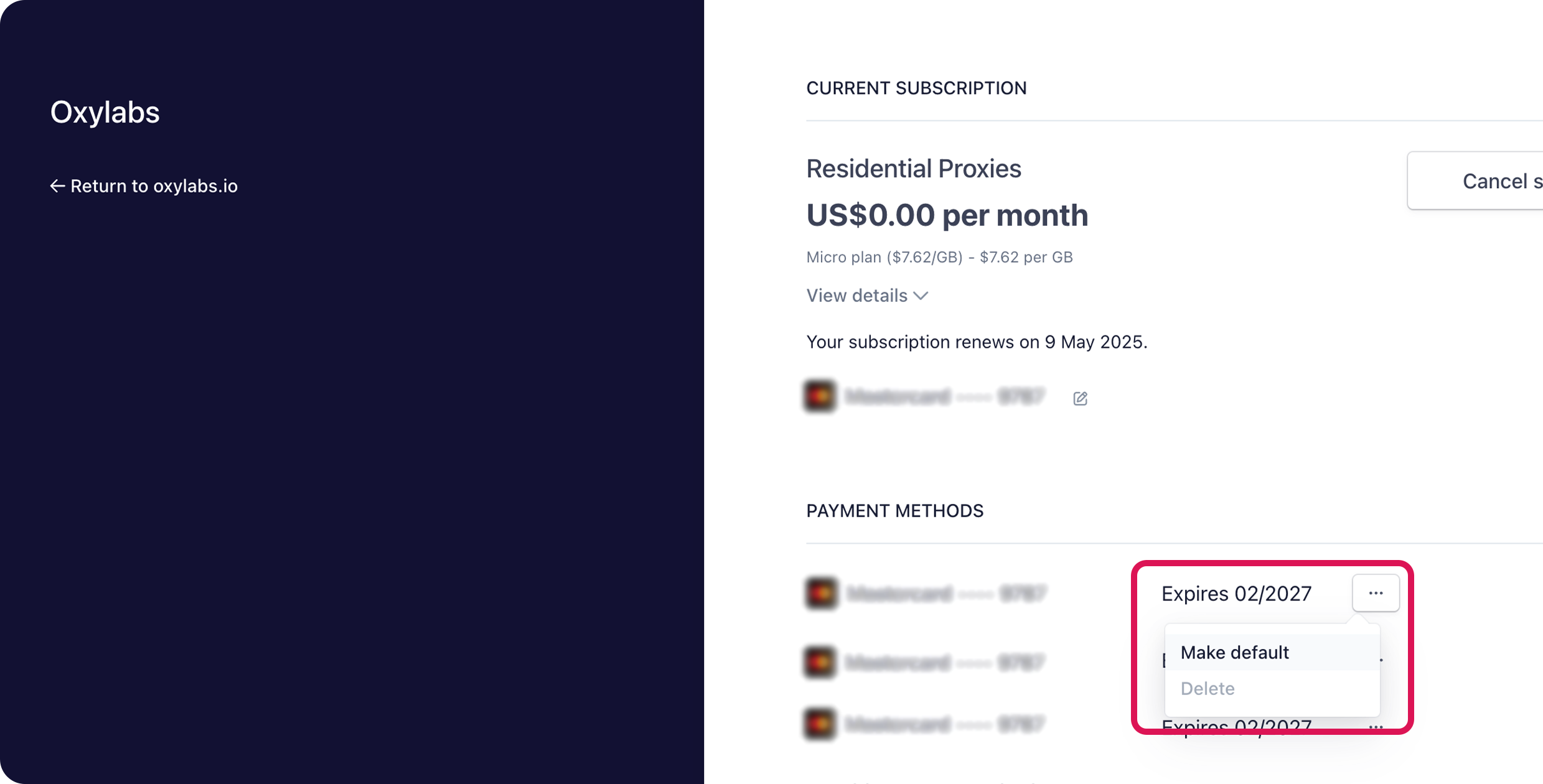The width and height of the screenshot is (1543, 784).
Task: Click the third Mastercard logo in Payment Methods
Action: pos(820,724)
